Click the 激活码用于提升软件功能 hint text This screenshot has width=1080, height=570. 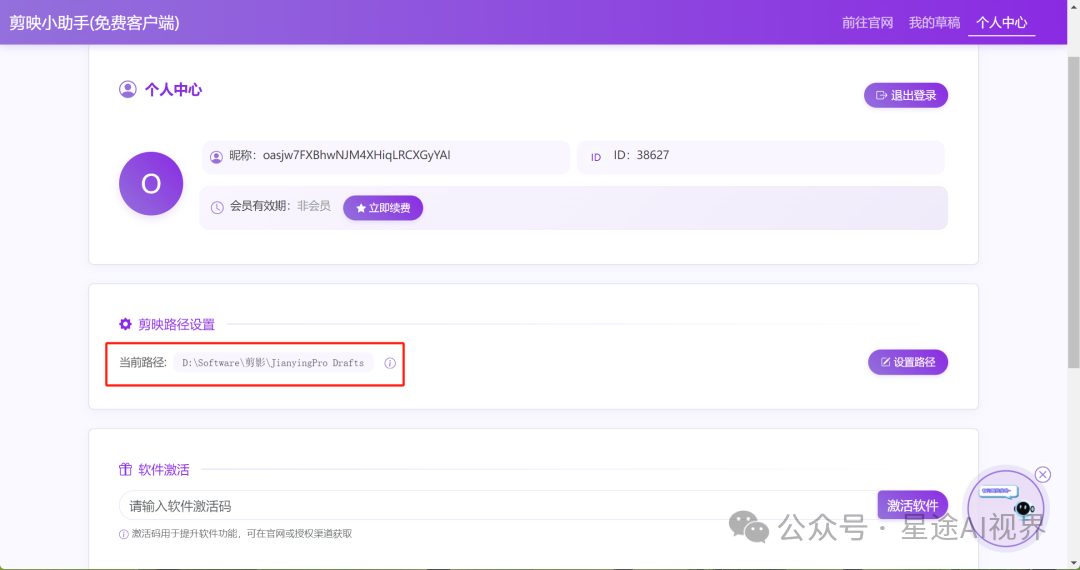(242, 534)
